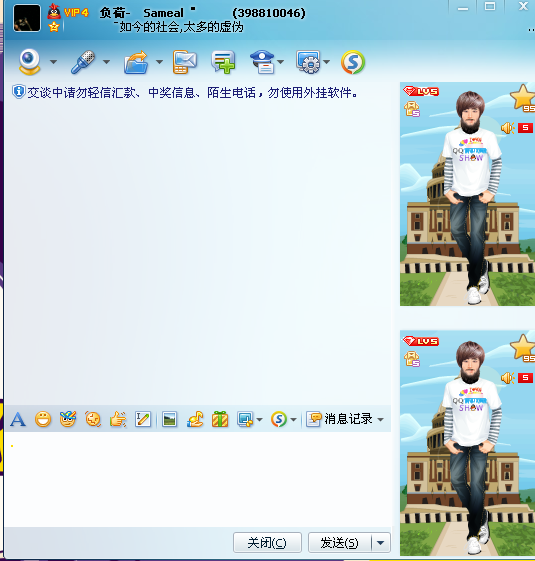Start a voice call with microphone icon
The height and width of the screenshot is (561, 535).
(83, 62)
